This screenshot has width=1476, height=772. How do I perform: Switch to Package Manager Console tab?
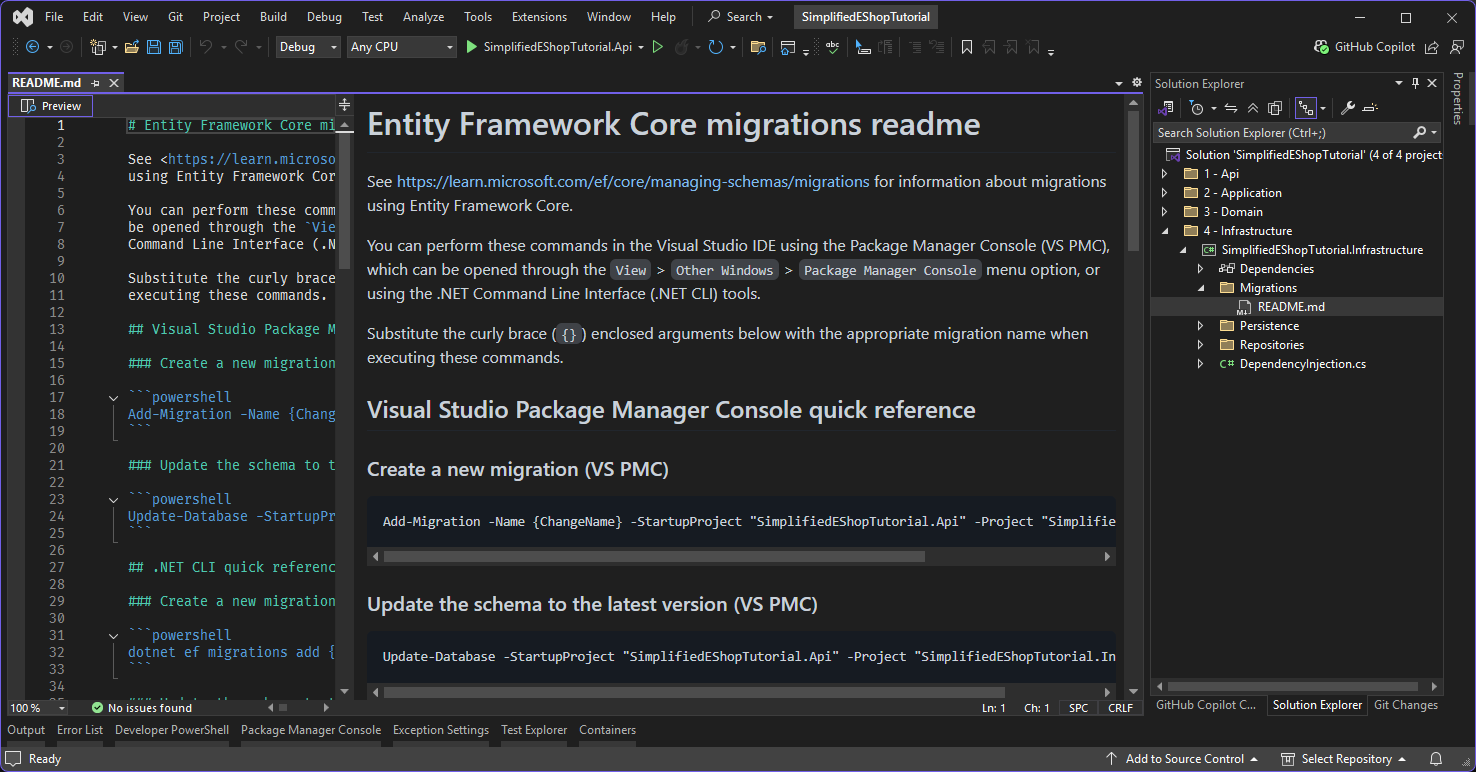(x=311, y=730)
